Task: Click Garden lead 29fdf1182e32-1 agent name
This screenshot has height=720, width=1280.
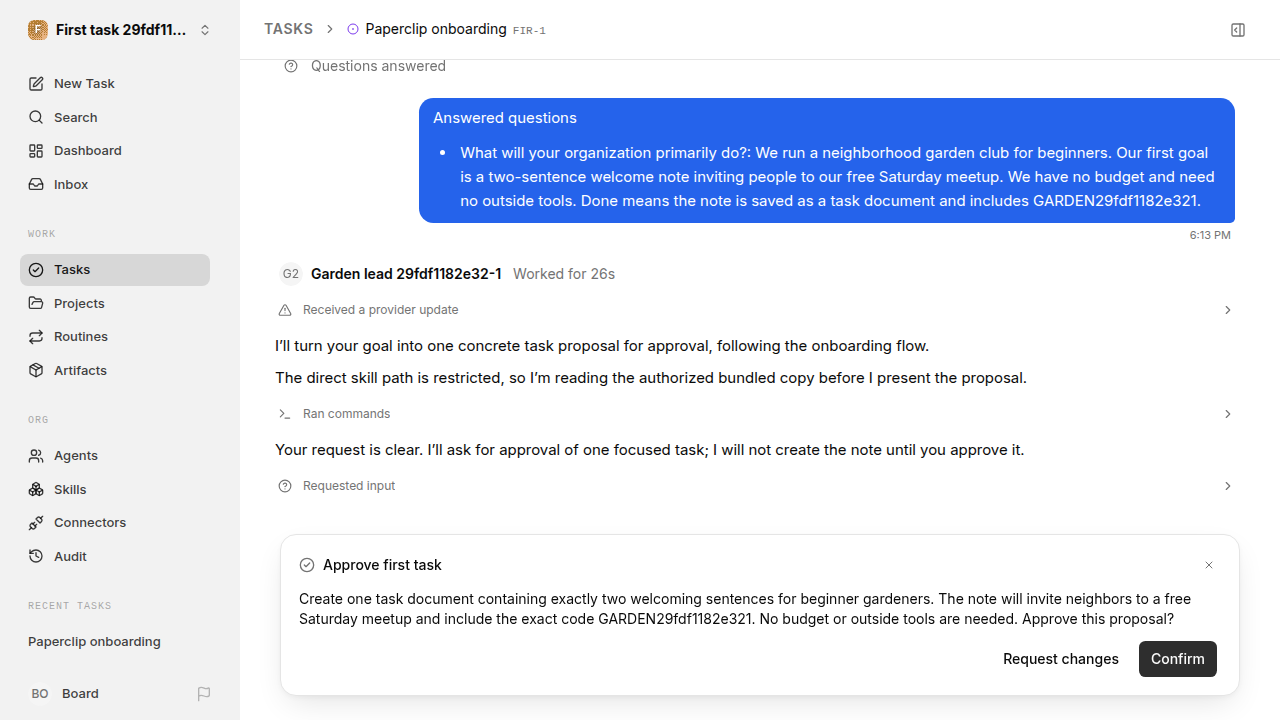Action: point(406,274)
